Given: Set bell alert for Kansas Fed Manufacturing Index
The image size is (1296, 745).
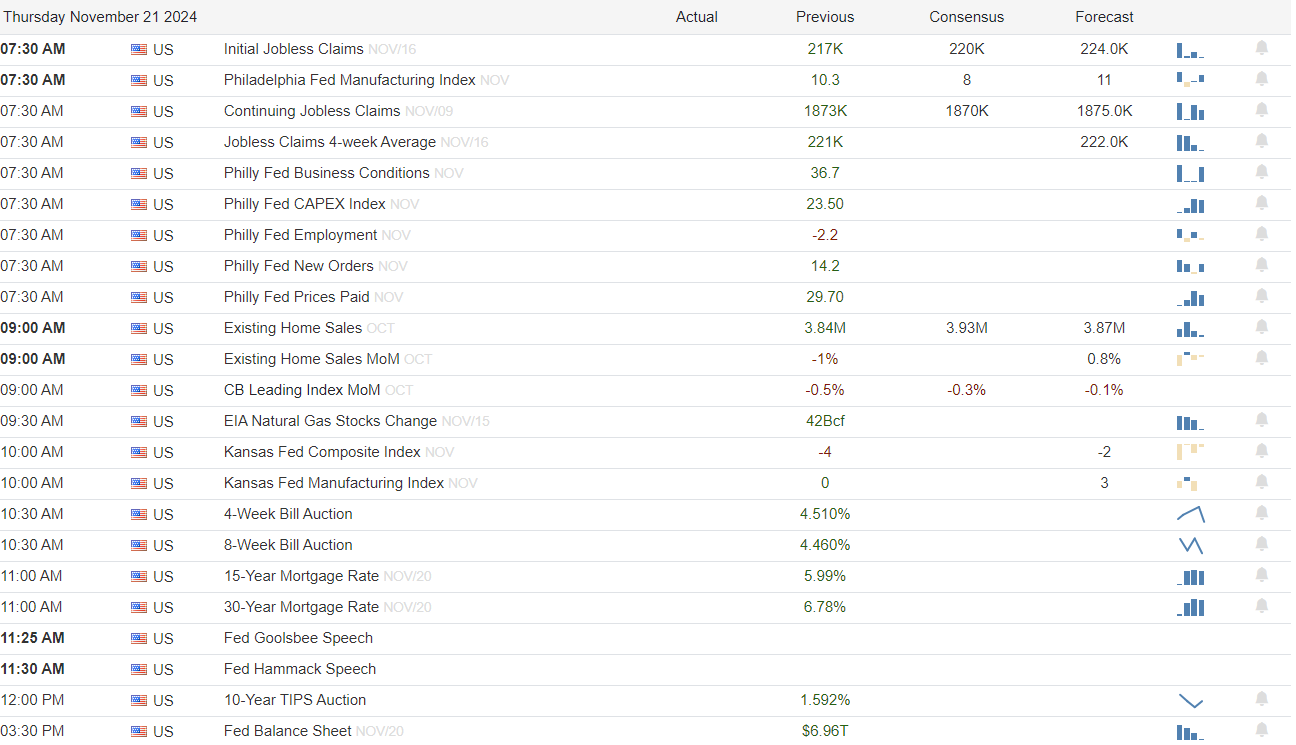Looking at the screenshot, I should pyautogui.click(x=1262, y=482).
